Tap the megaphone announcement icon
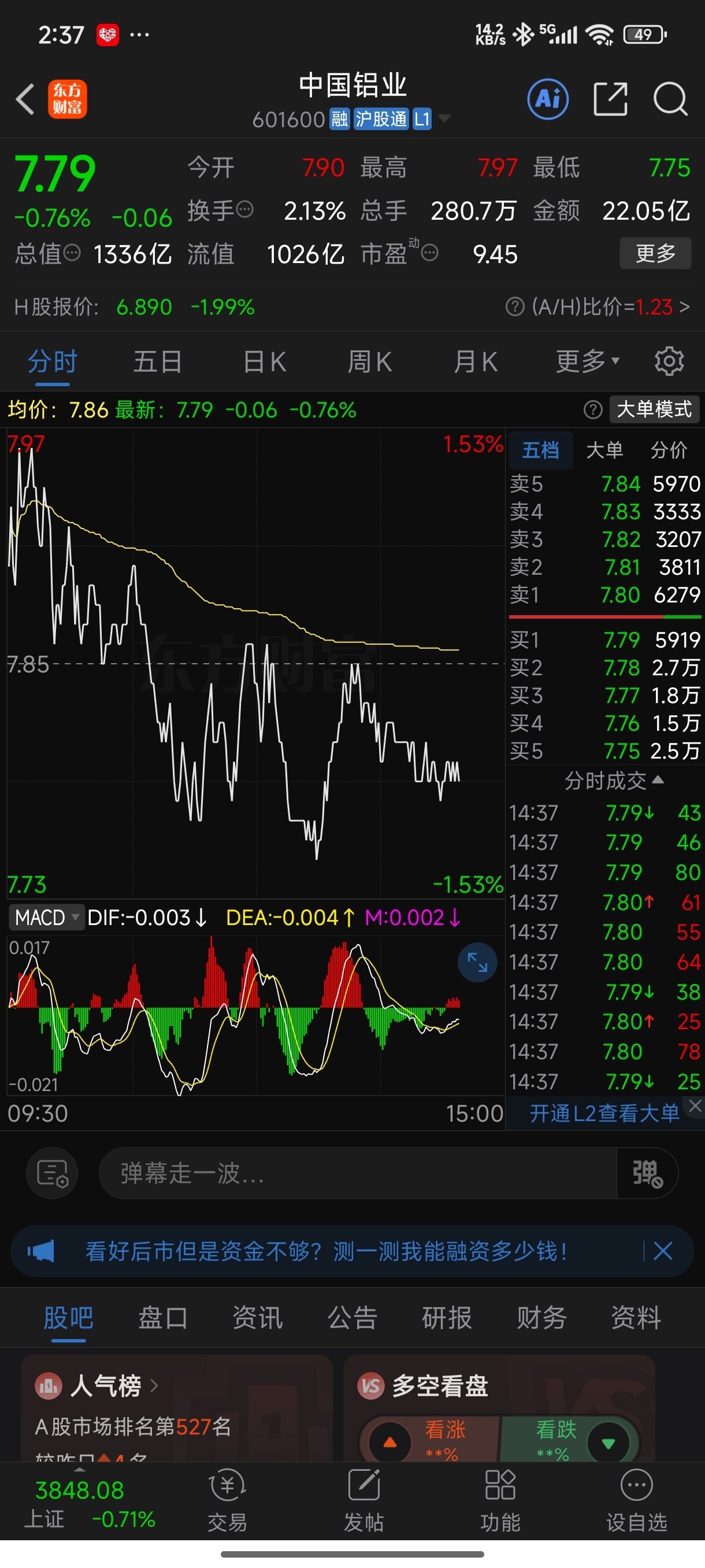 point(42,1252)
